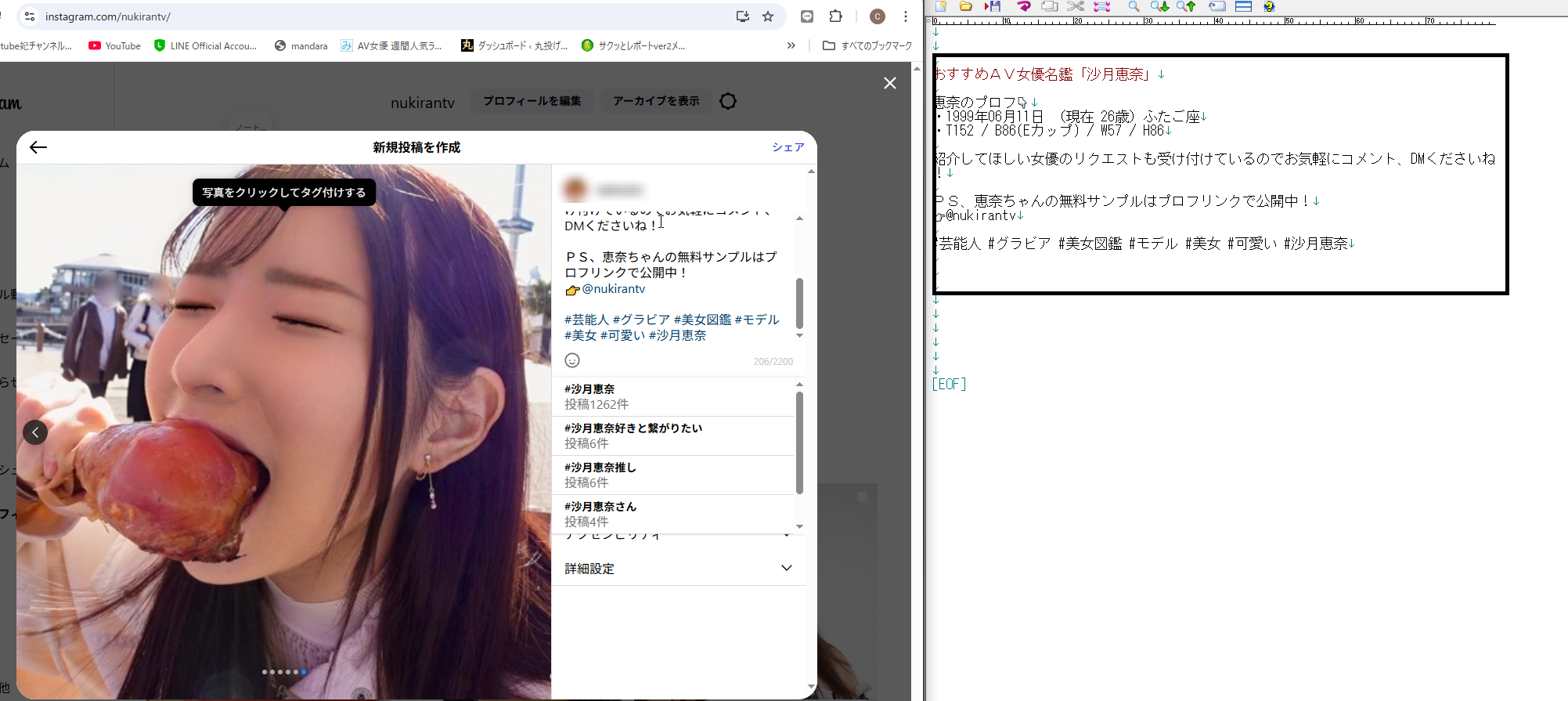The width and height of the screenshot is (1568, 701).
Task: Click the caption scrollbar thumb
Action: pos(799,303)
